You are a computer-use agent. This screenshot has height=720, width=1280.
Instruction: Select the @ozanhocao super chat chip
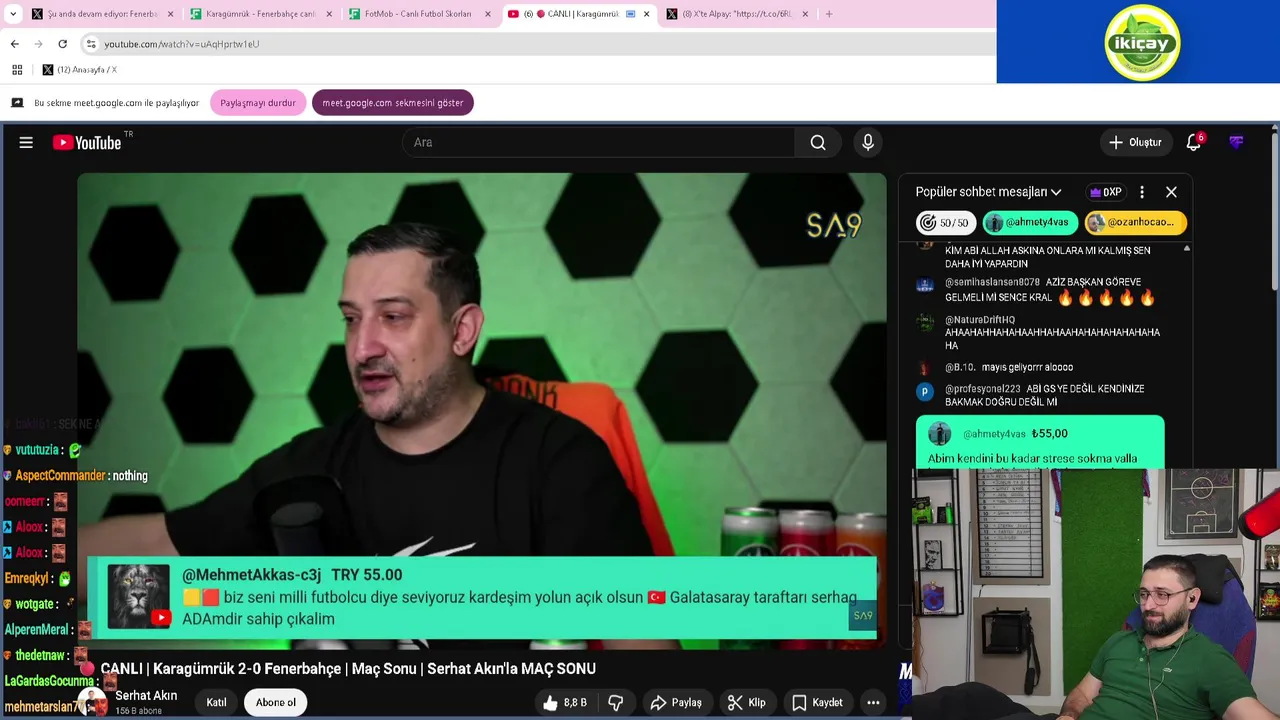pos(1135,222)
